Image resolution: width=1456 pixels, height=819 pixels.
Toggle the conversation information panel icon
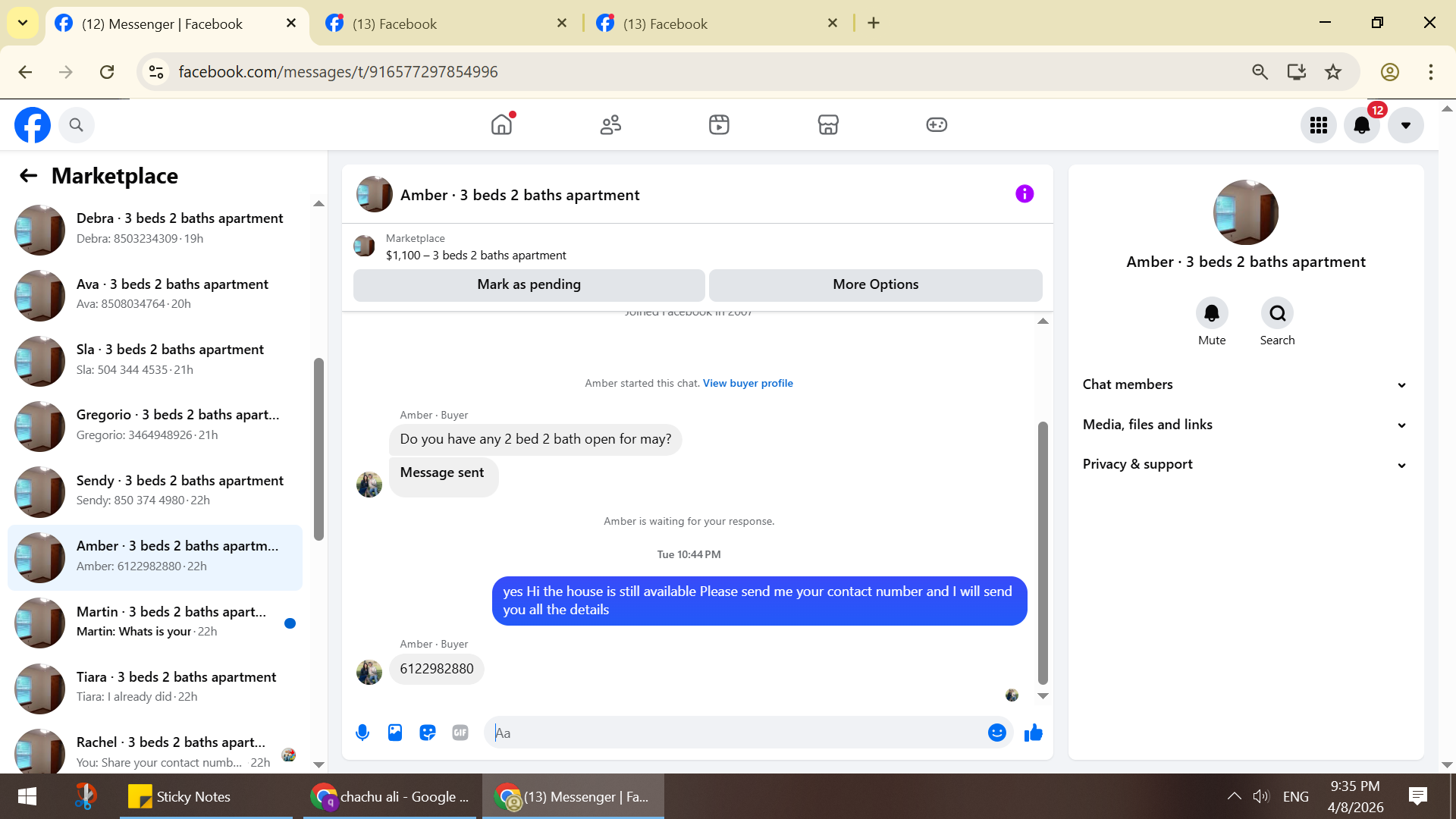click(1025, 194)
